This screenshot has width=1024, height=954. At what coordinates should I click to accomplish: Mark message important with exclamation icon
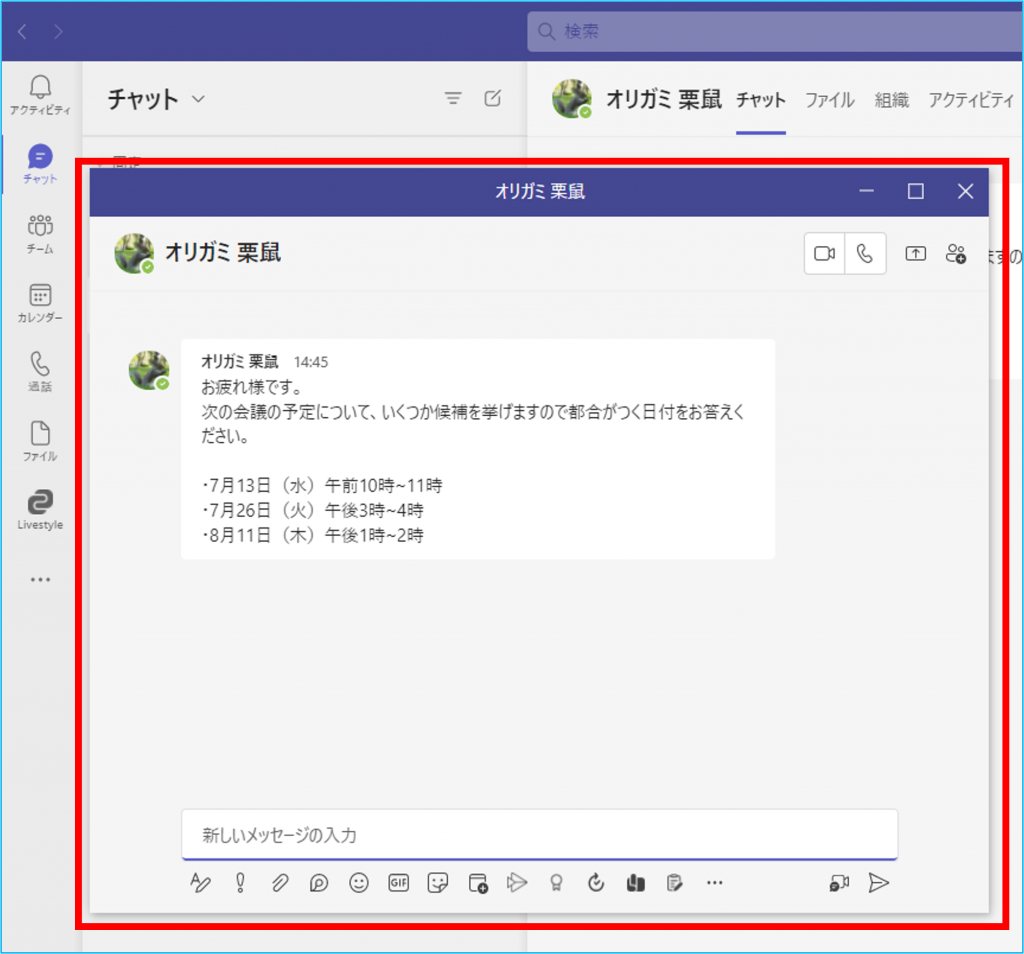(240, 883)
